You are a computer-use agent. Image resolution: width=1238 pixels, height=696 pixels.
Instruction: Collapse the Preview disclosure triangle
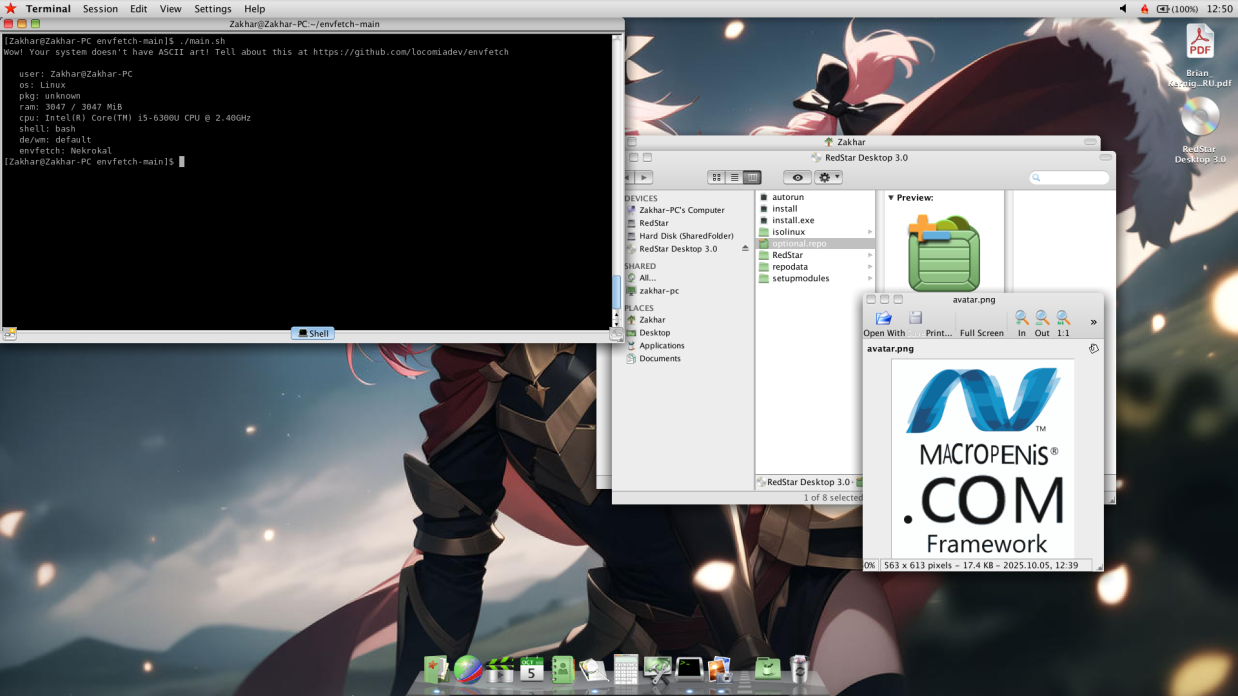click(x=891, y=198)
